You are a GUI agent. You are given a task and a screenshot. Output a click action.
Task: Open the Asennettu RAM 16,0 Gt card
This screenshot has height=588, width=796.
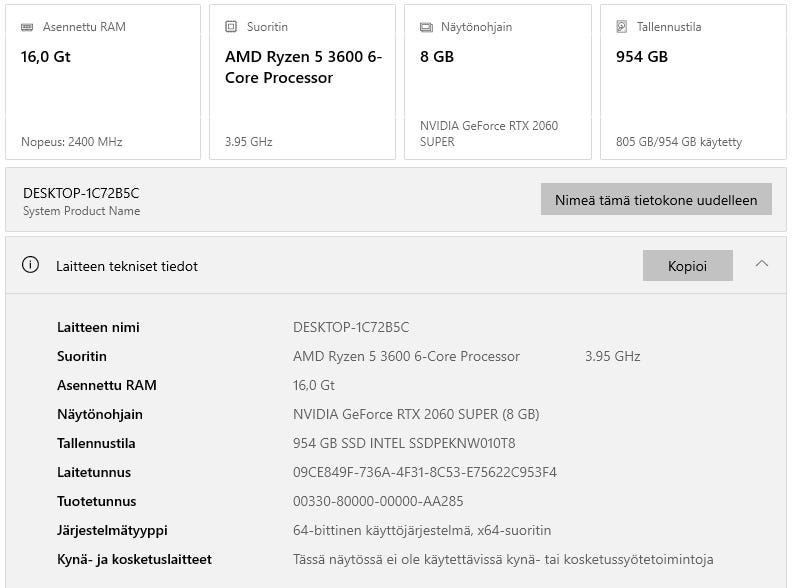coord(103,82)
